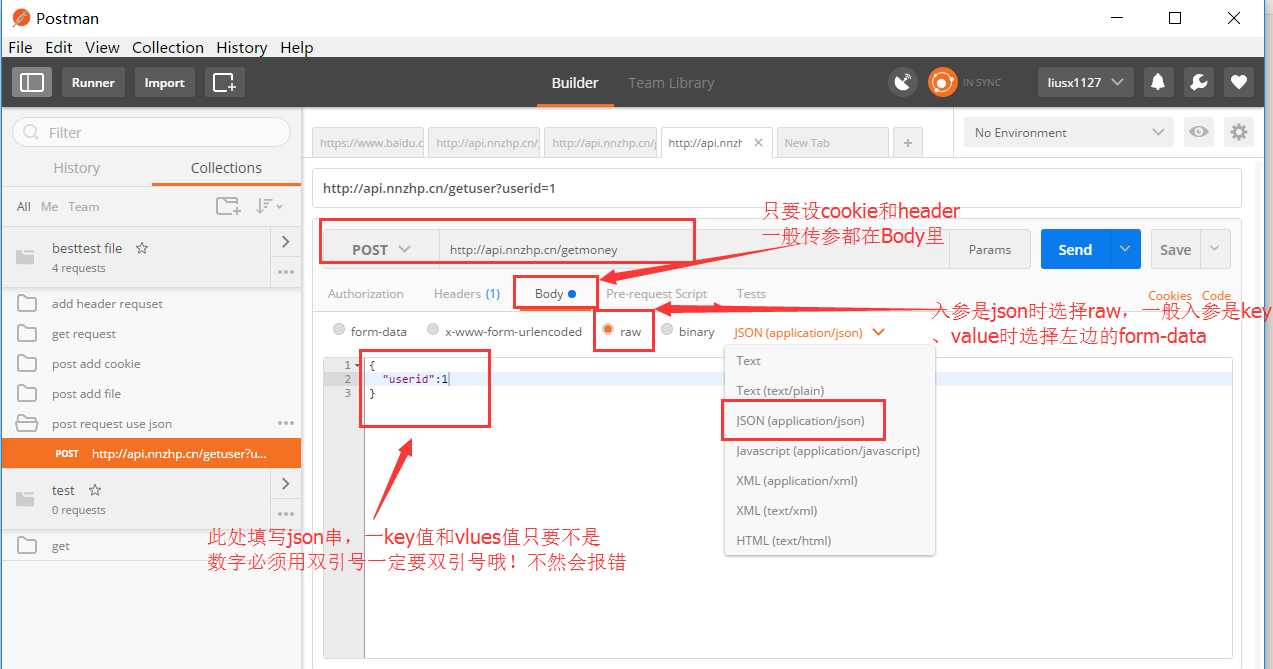Screen dimensions: 1273x669
Task: Open the Edit menu
Action: tap(59, 47)
